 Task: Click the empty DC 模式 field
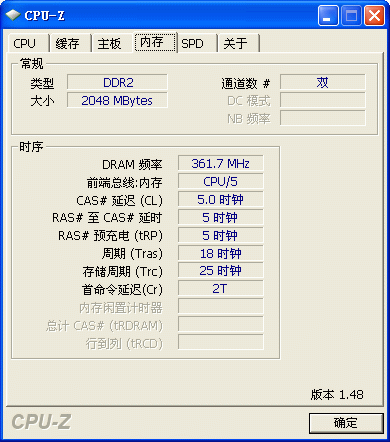[322, 100]
